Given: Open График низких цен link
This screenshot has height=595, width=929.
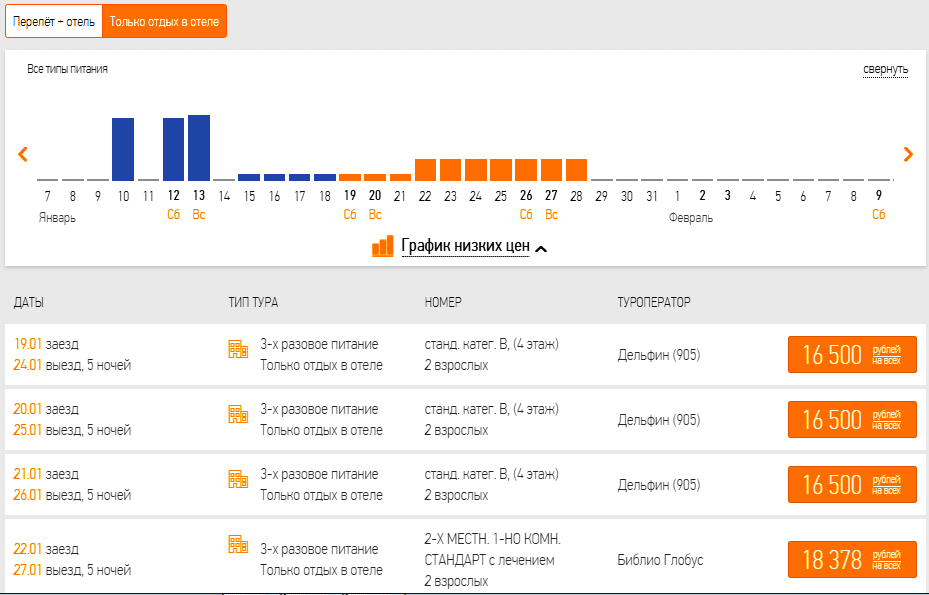Looking at the screenshot, I should point(465,246).
